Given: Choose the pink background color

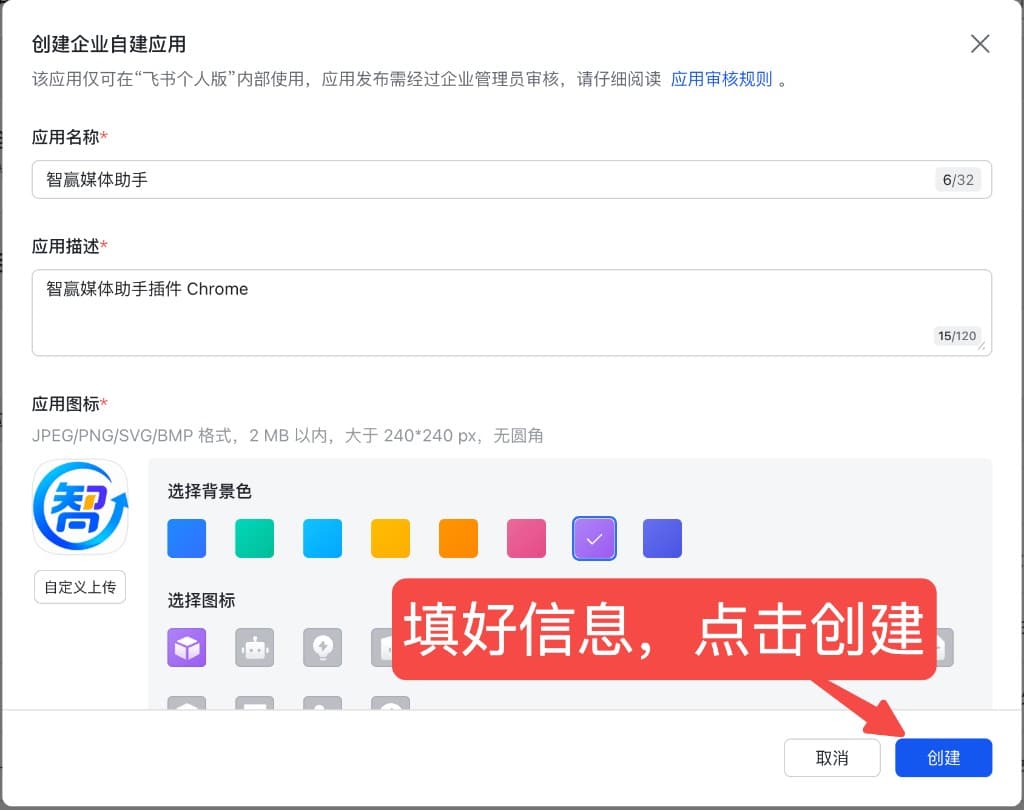Looking at the screenshot, I should (526, 538).
